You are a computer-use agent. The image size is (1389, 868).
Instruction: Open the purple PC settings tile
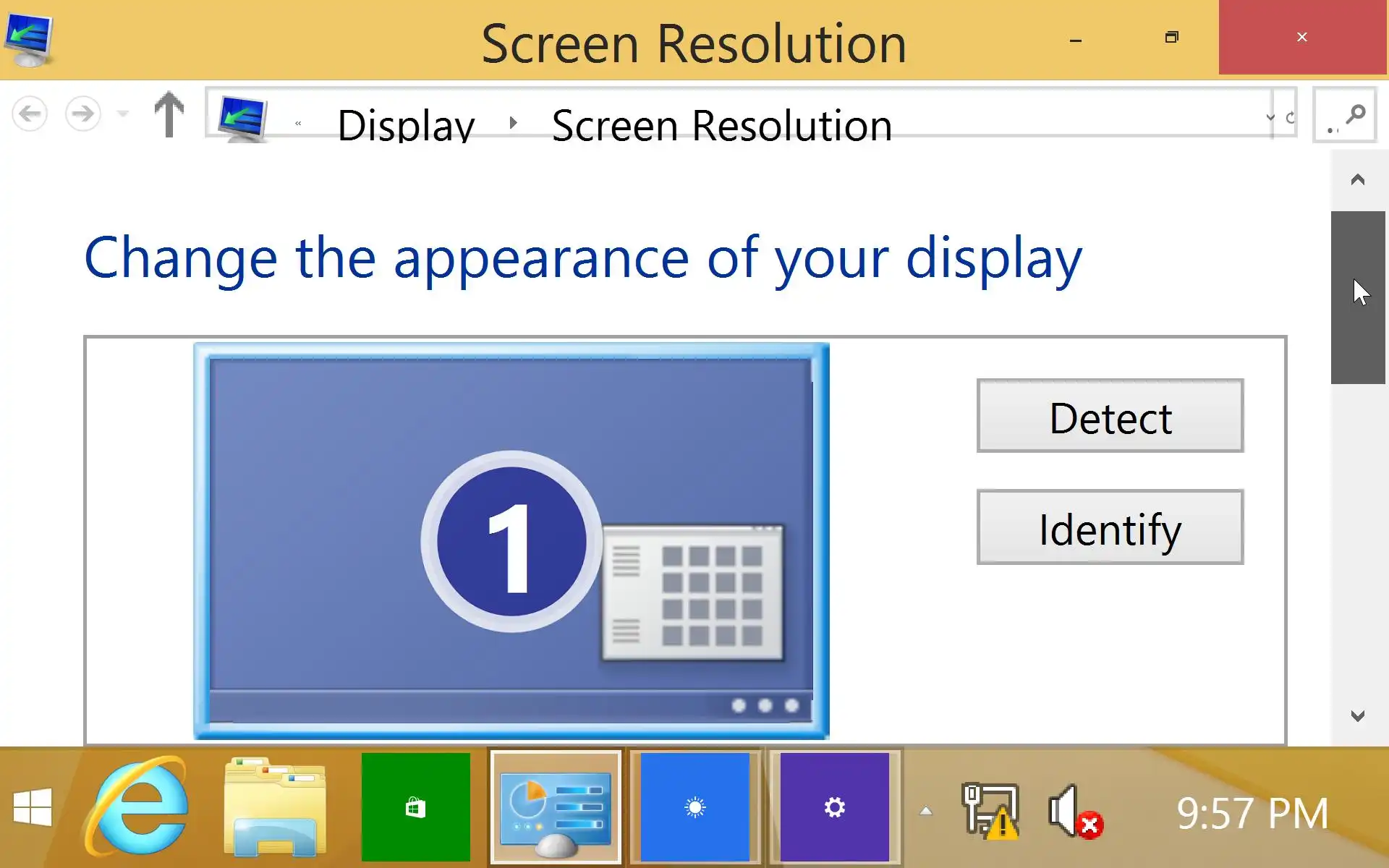834,807
